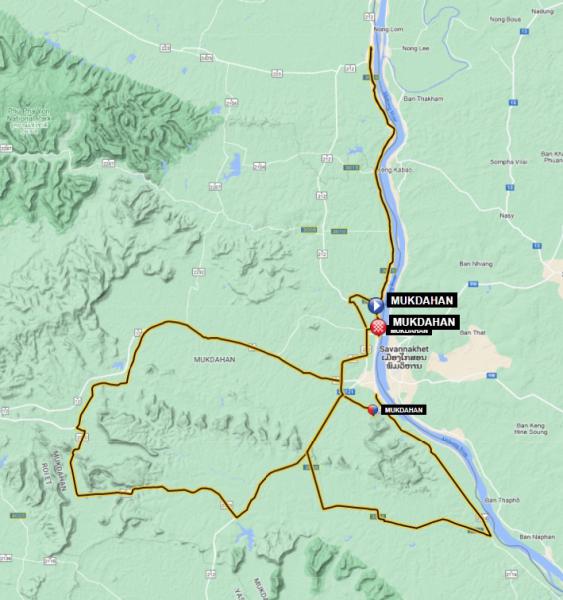Select the Ban Nhang place label

point(476,264)
